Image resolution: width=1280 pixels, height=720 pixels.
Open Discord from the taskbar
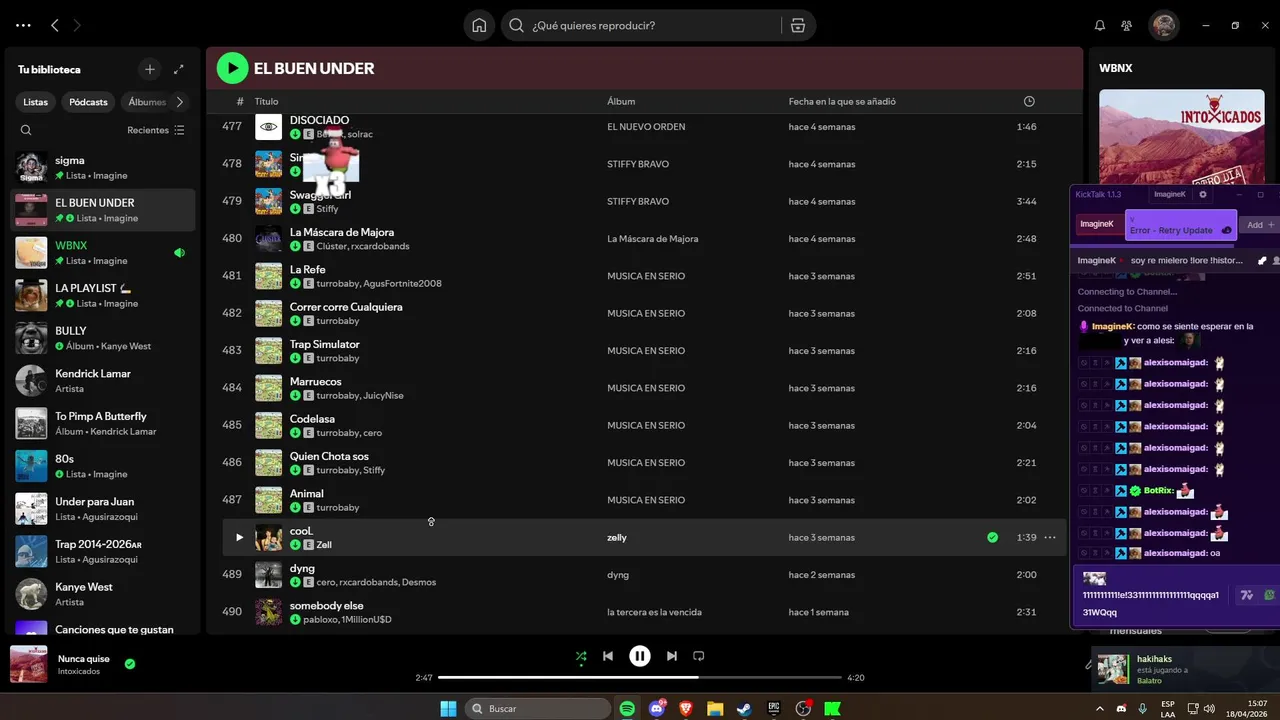click(x=657, y=708)
